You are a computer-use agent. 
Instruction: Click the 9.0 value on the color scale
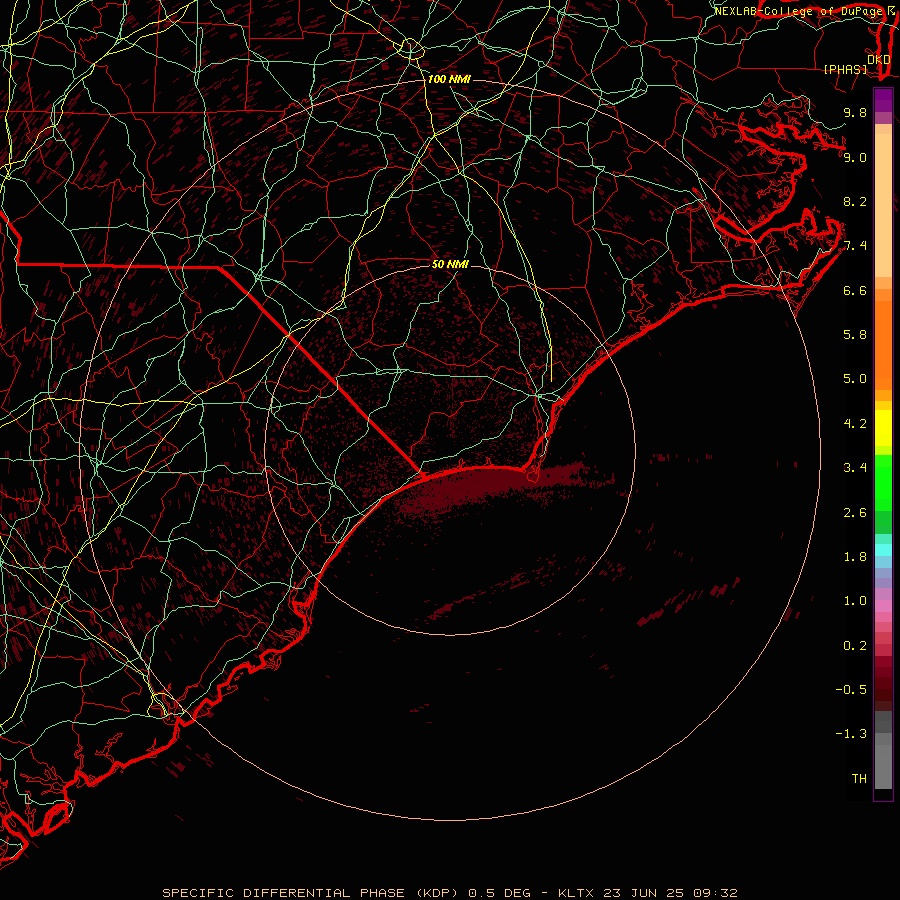pyautogui.click(x=855, y=157)
